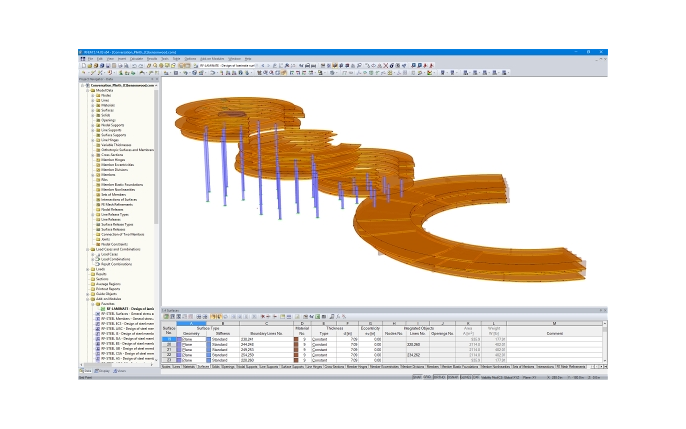Click the next module arrow beside RF-LAMINATE box

point(268,66)
